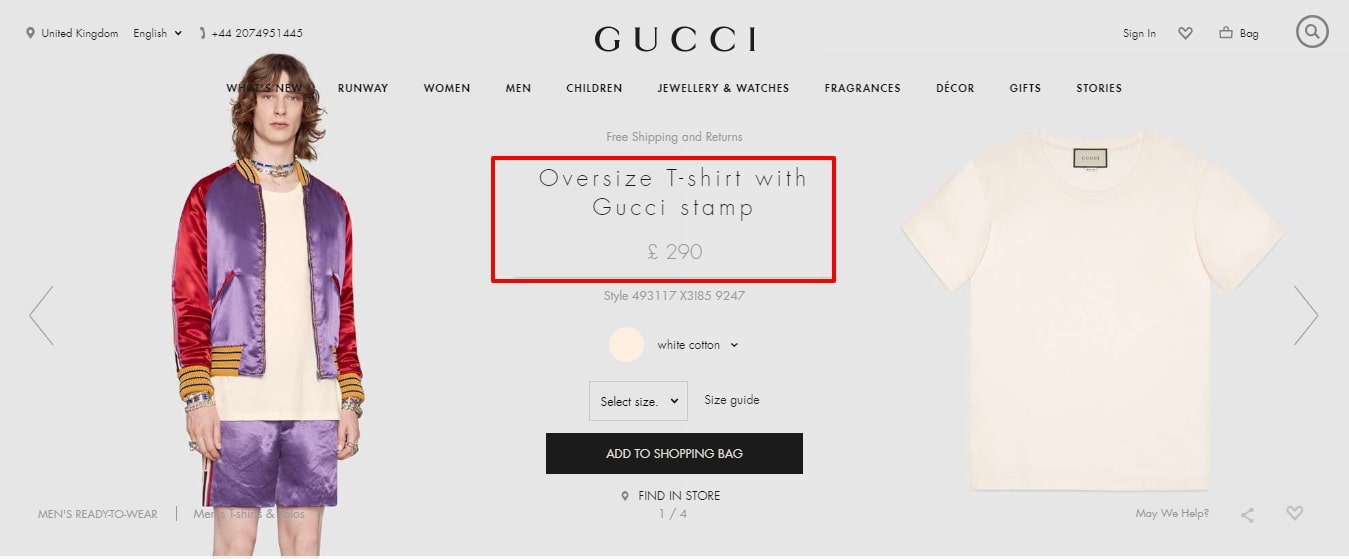Open the JEWELLERY & WATCHES menu
This screenshot has height=559, width=1349.
[x=723, y=88]
